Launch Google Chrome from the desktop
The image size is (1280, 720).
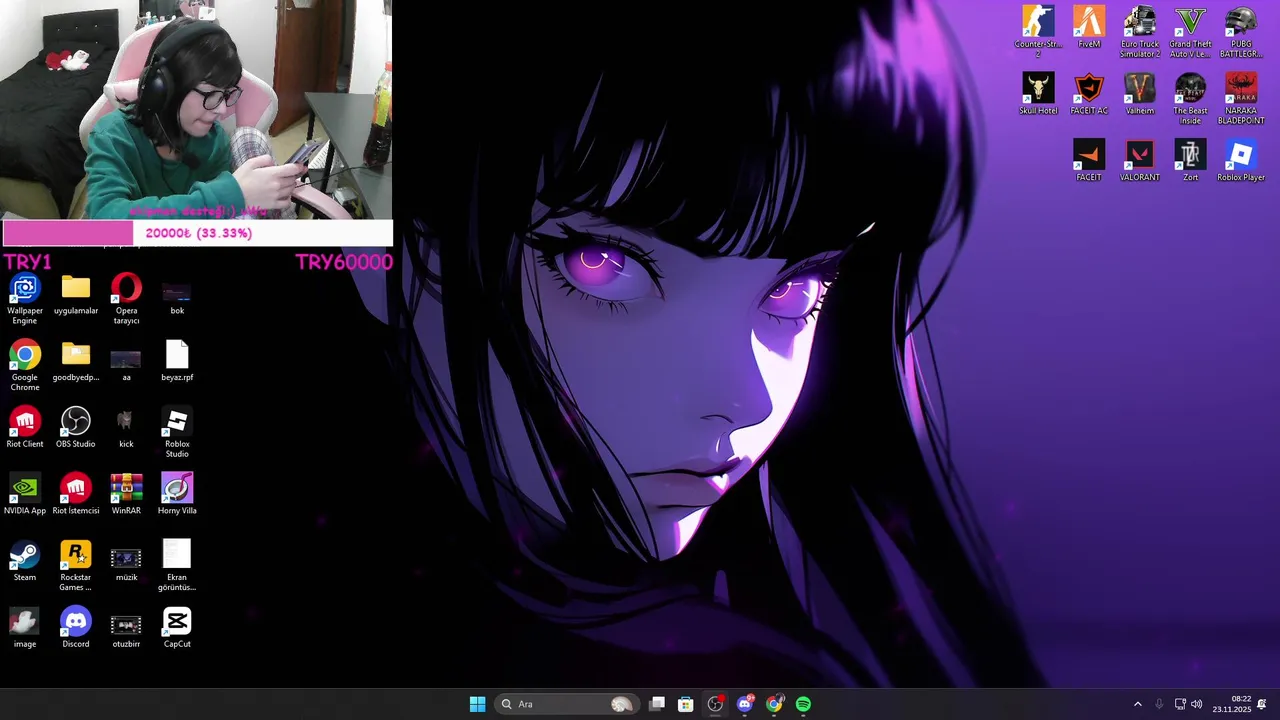(25, 366)
